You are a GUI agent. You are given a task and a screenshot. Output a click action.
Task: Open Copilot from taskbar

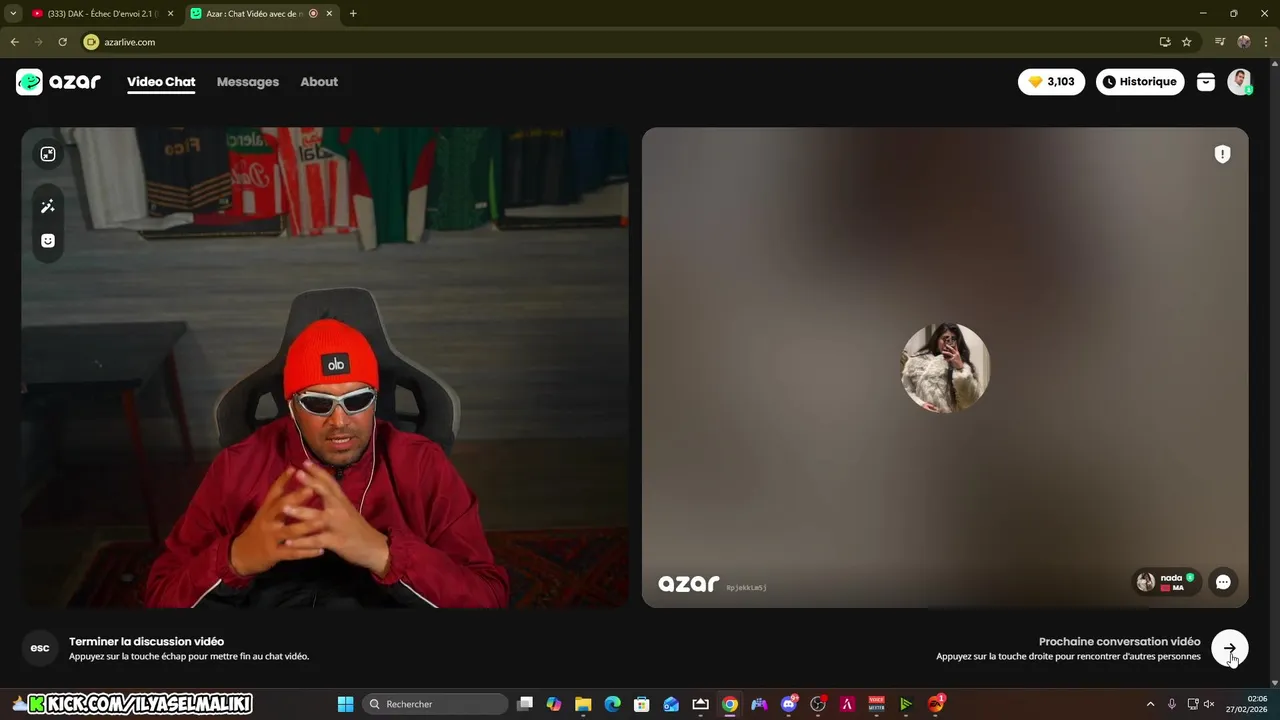[554, 704]
